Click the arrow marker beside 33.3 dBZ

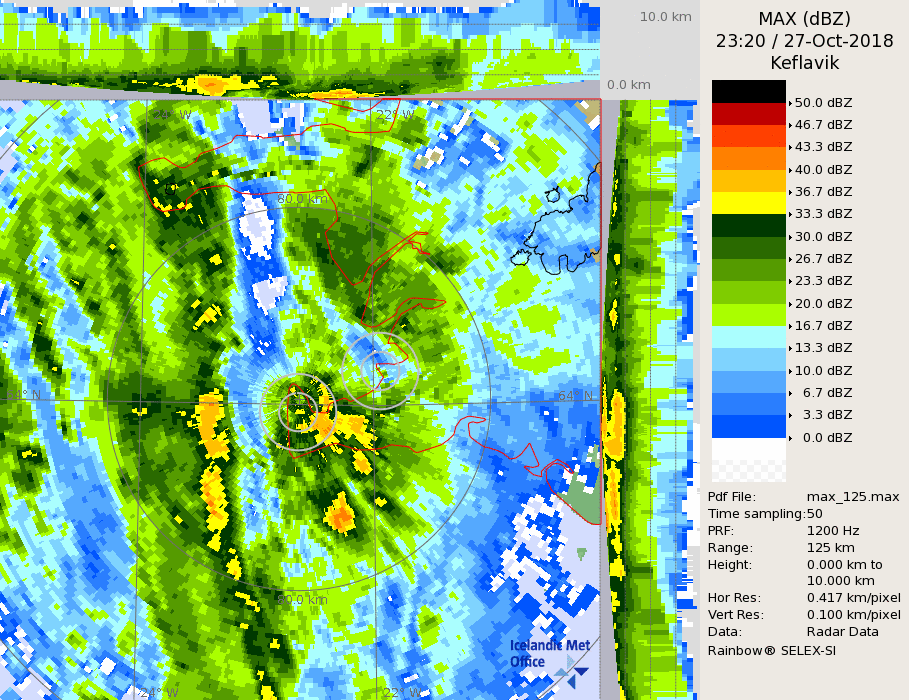(x=790, y=214)
